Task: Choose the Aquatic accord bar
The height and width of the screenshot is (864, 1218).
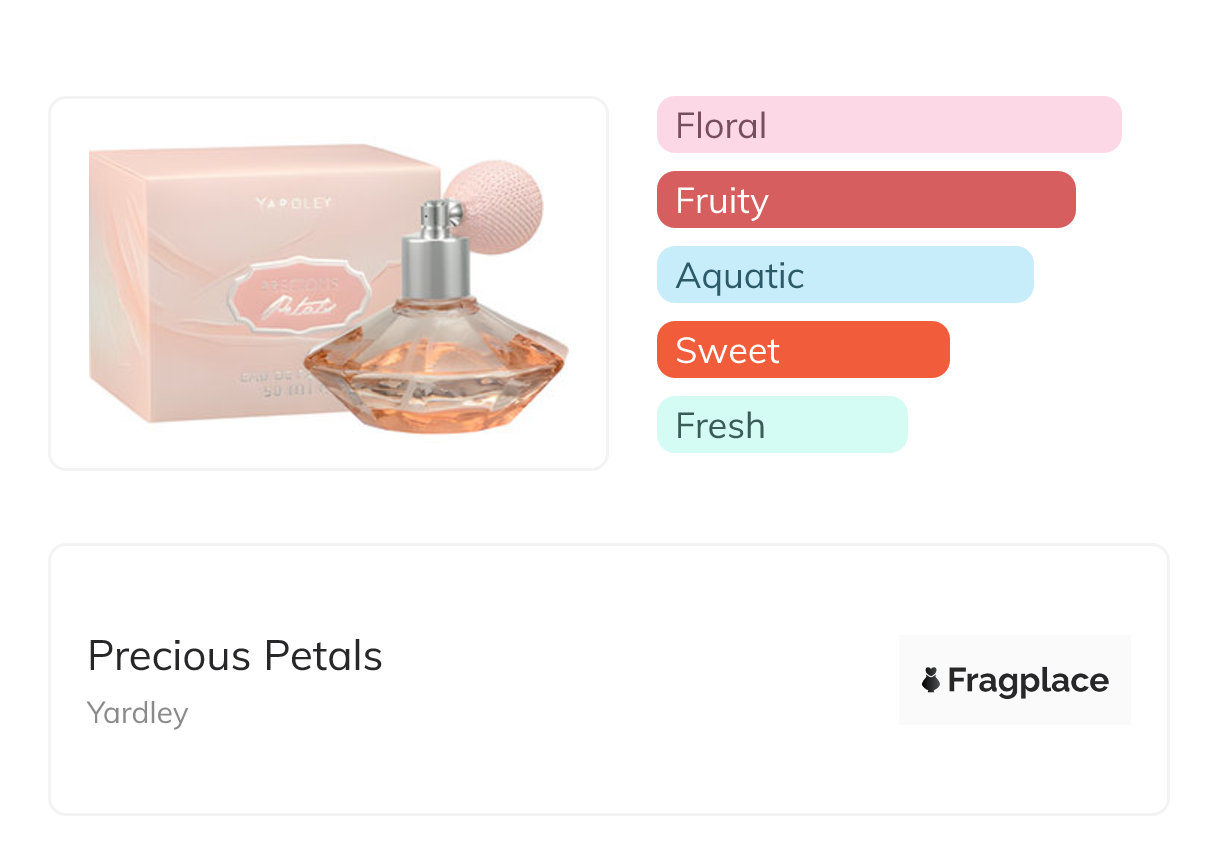Action: coord(845,275)
